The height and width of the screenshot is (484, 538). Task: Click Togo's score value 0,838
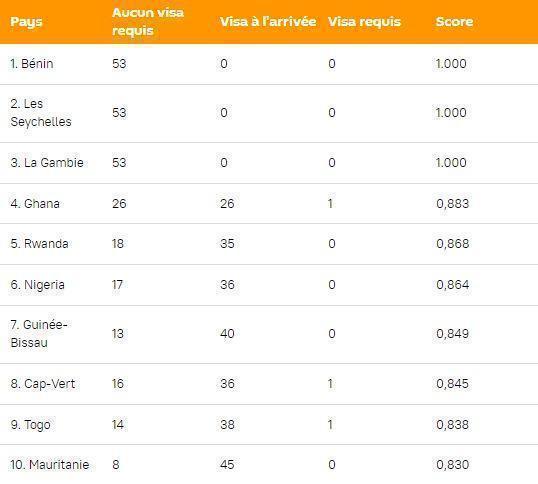452,425
